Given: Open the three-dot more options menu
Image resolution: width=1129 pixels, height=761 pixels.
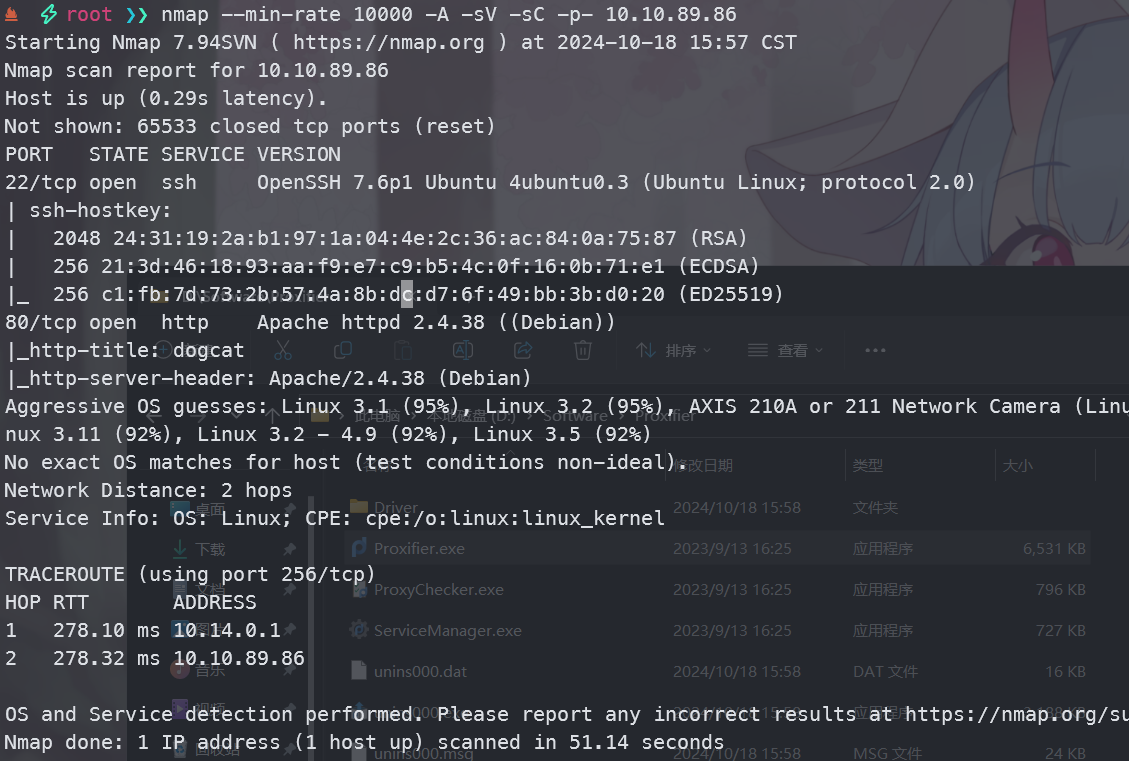Looking at the screenshot, I should coord(875,350).
